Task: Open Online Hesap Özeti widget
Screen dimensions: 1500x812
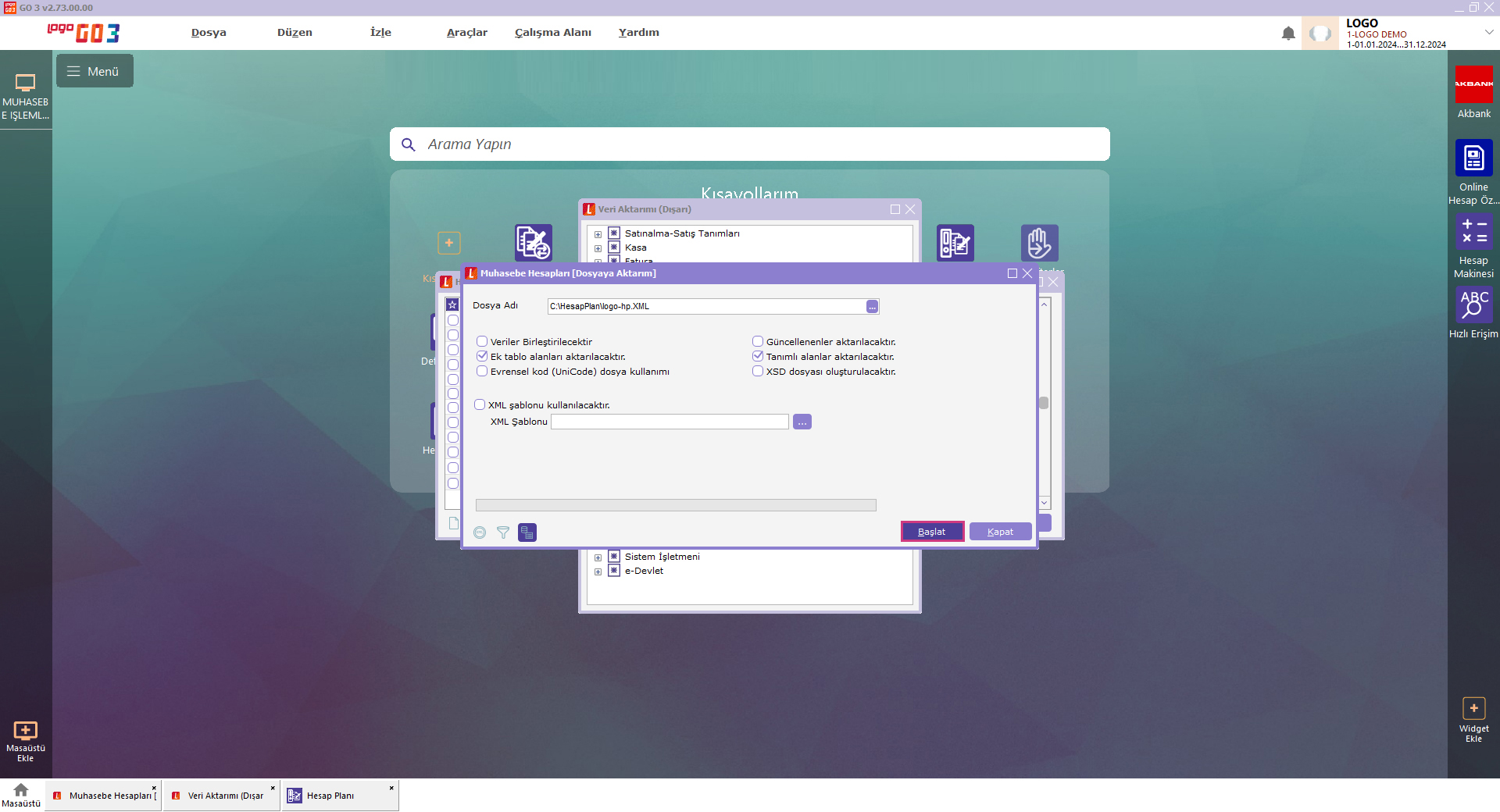Action: point(1473,158)
